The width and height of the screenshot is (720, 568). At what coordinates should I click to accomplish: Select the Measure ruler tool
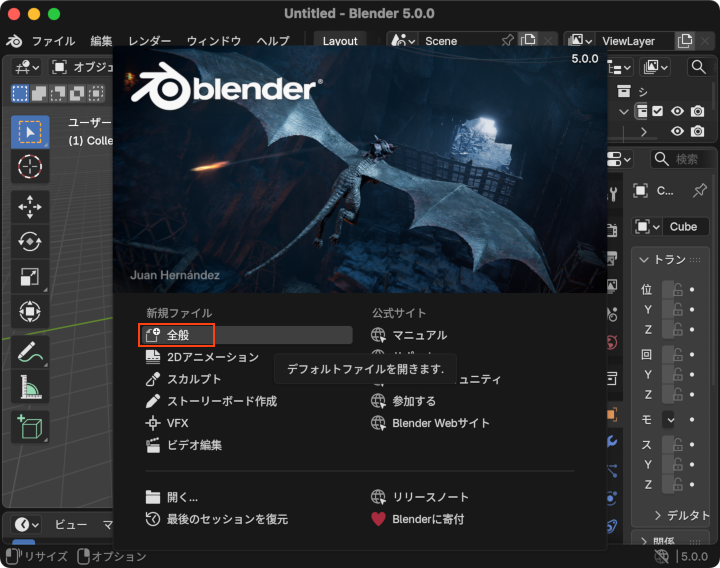point(30,387)
